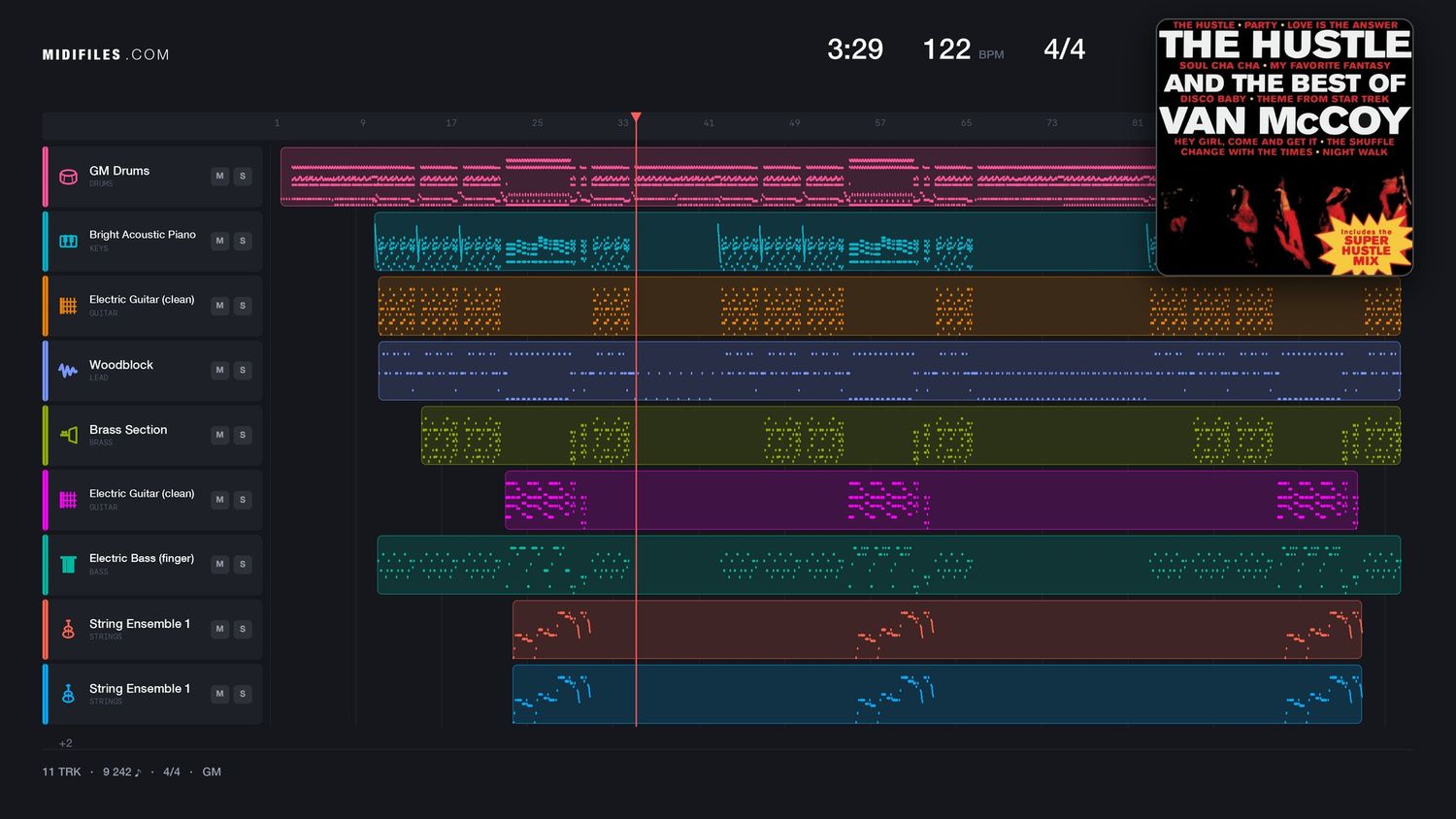Click the olive Brass Section clip
The width and height of the screenshot is (1456, 819).
pyautogui.click(x=910, y=436)
